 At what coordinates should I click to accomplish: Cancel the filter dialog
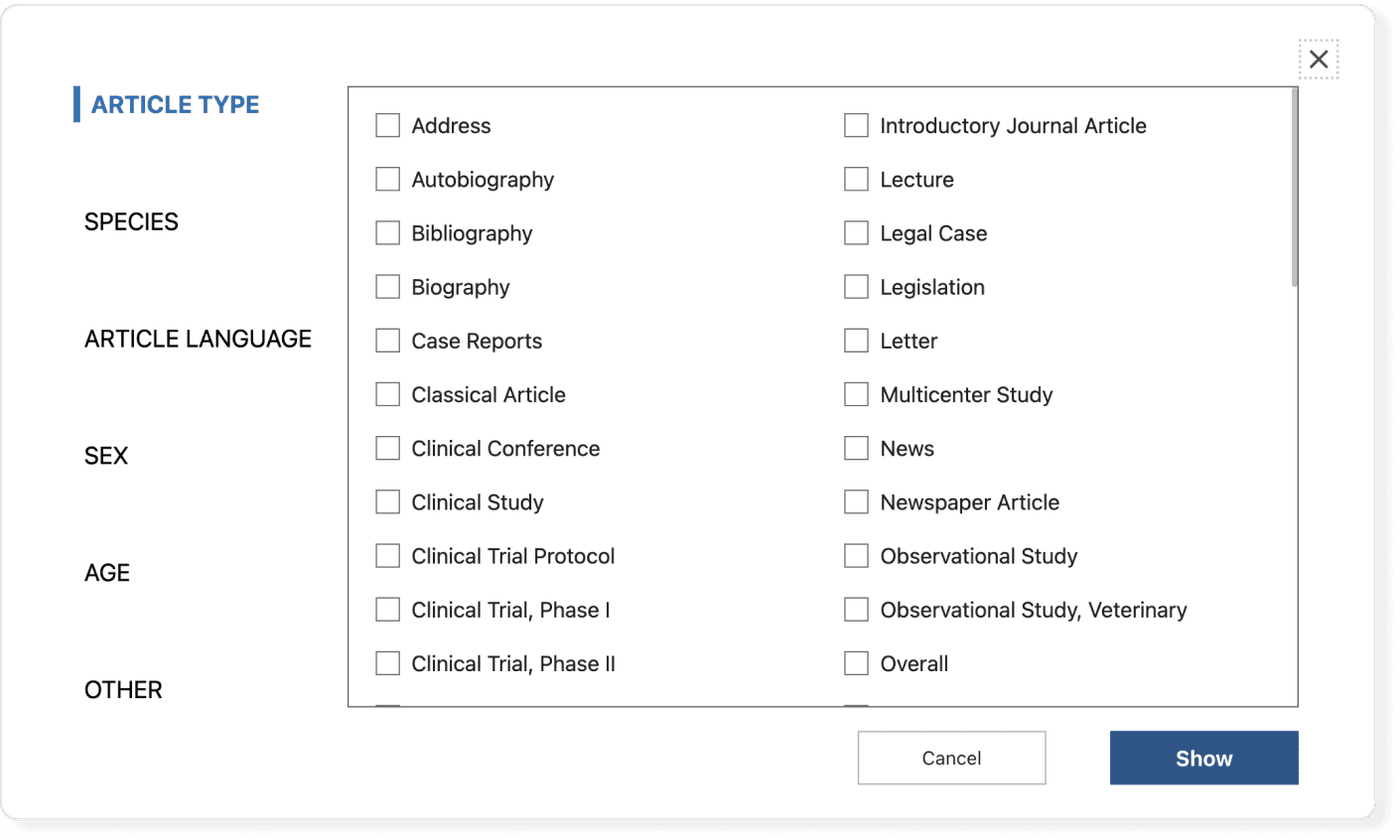pos(950,757)
